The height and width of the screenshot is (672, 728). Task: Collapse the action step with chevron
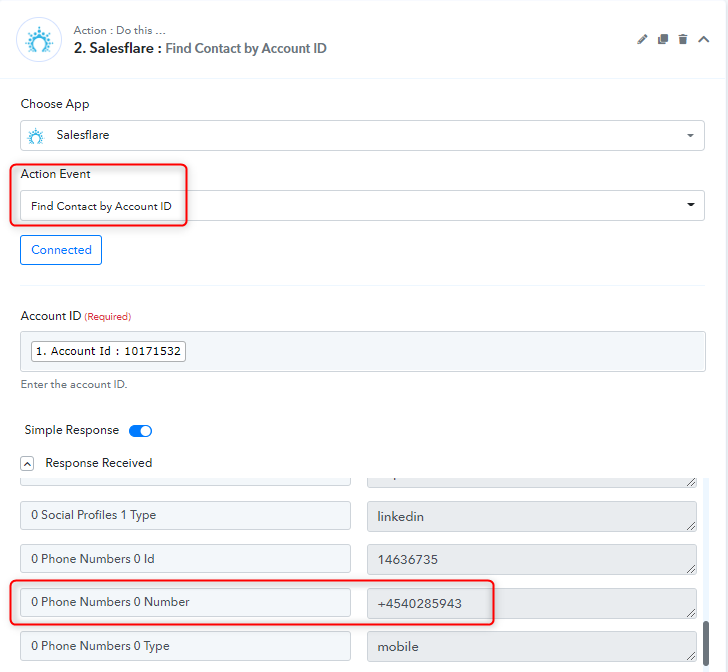[x=704, y=39]
